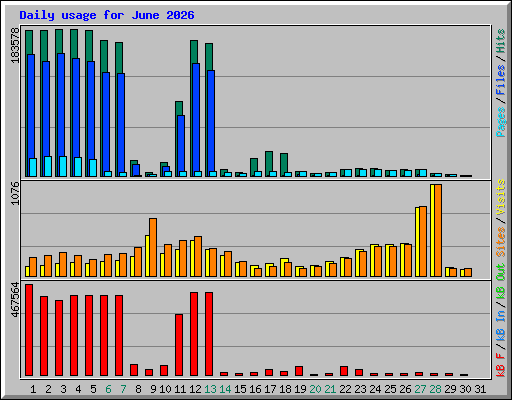Click the yellow visits bar for day 27
The image size is (512, 400).
click(417, 242)
